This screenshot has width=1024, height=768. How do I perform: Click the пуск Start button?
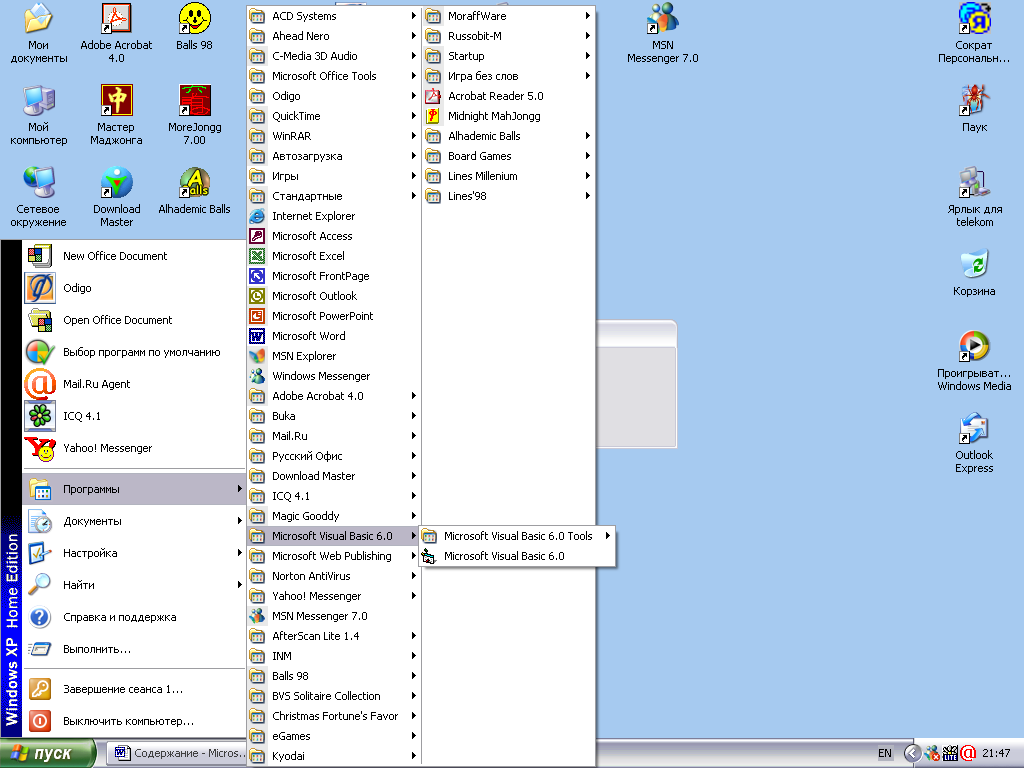coord(48,753)
